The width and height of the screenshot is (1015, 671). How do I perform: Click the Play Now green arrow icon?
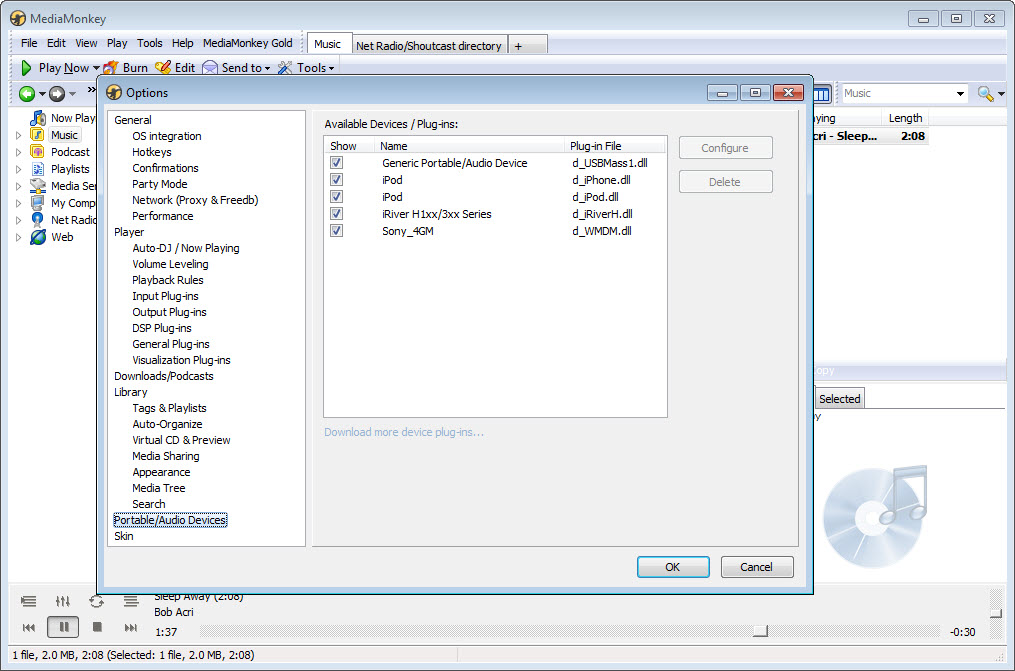[26, 67]
